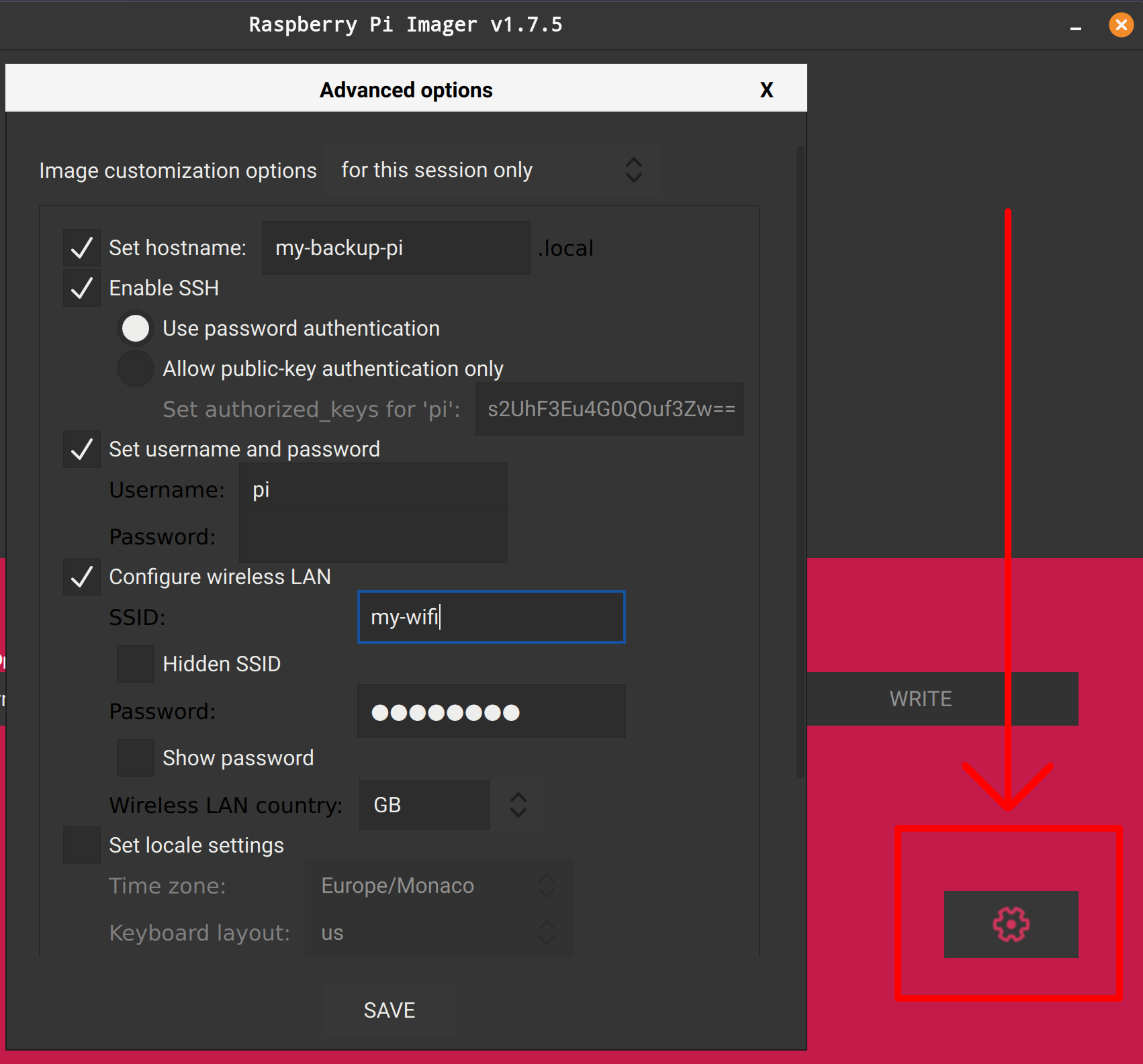
Task: Expand the Wireless LAN country dropdown
Action: click(x=451, y=805)
